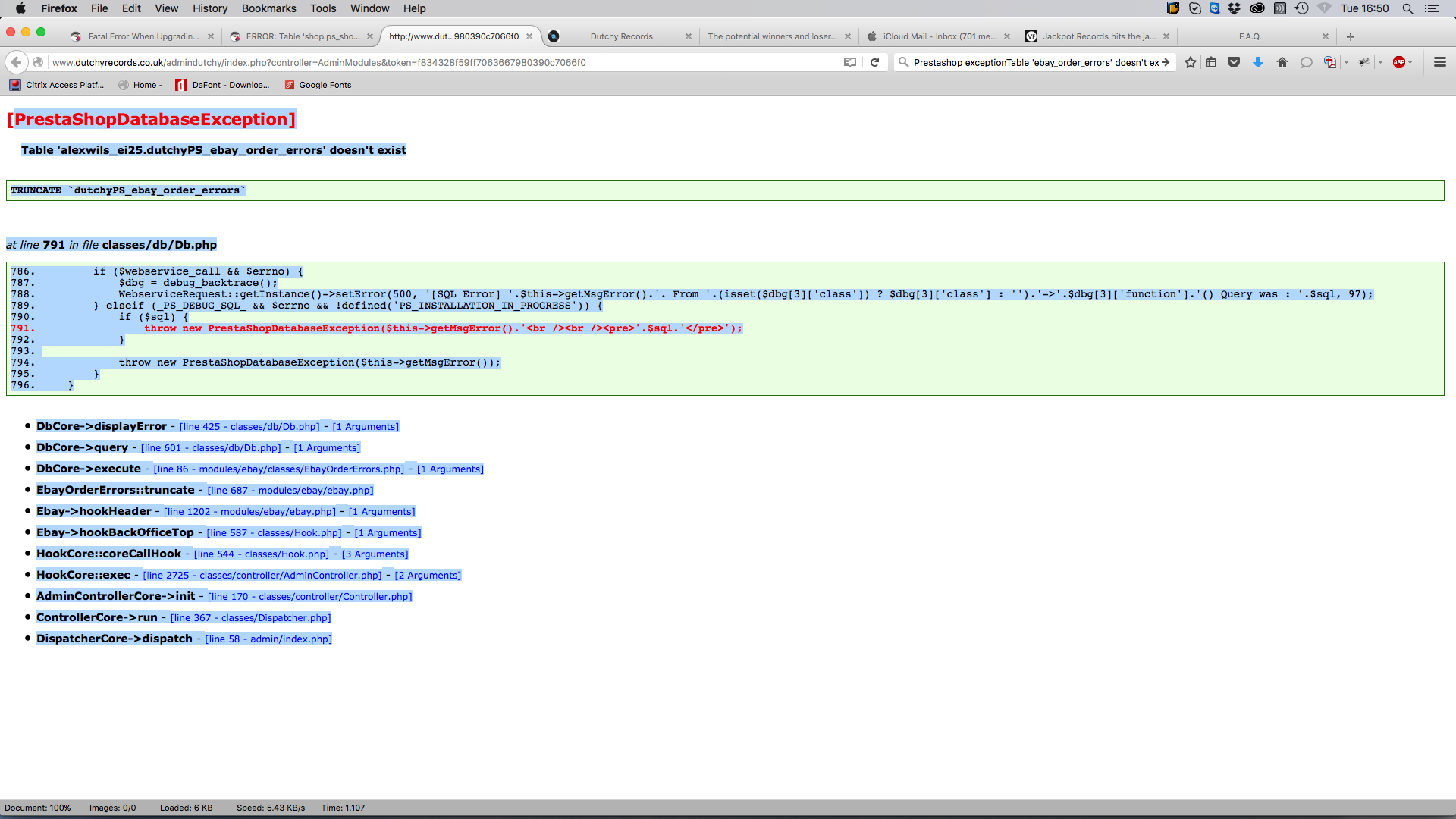Open the Bookmarks menu
Screen dimensions: 1456x819
coord(269,8)
